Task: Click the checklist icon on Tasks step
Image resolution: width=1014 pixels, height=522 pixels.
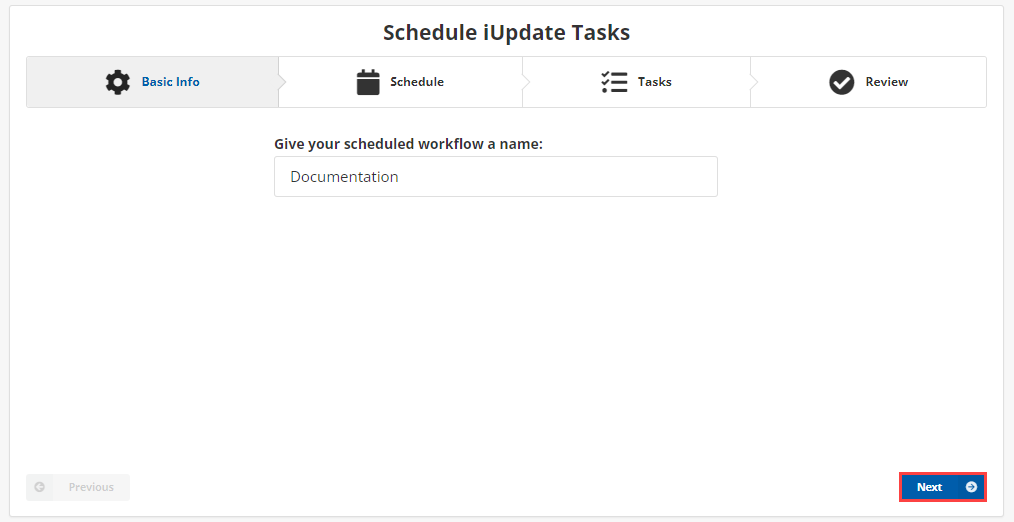Action: [614, 82]
